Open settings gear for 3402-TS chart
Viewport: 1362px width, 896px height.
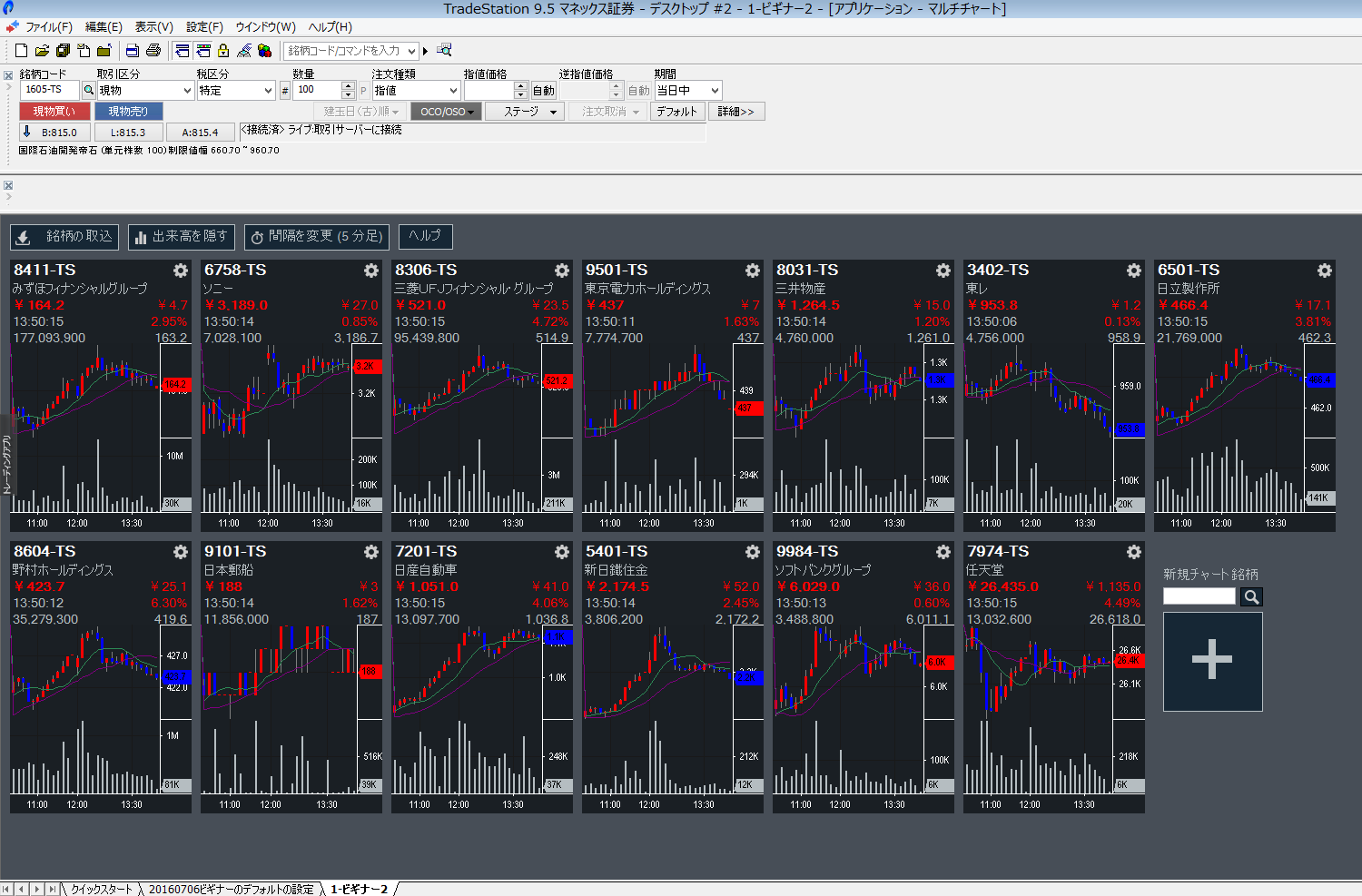coord(1134,271)
